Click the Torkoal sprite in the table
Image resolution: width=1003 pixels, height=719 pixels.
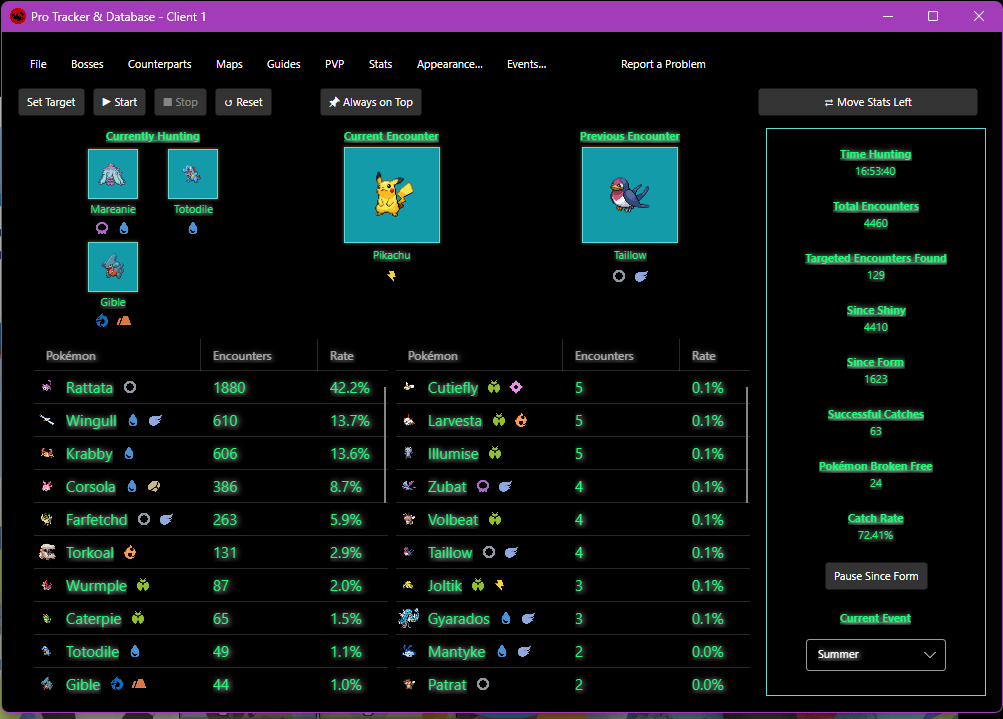[47, 552]
